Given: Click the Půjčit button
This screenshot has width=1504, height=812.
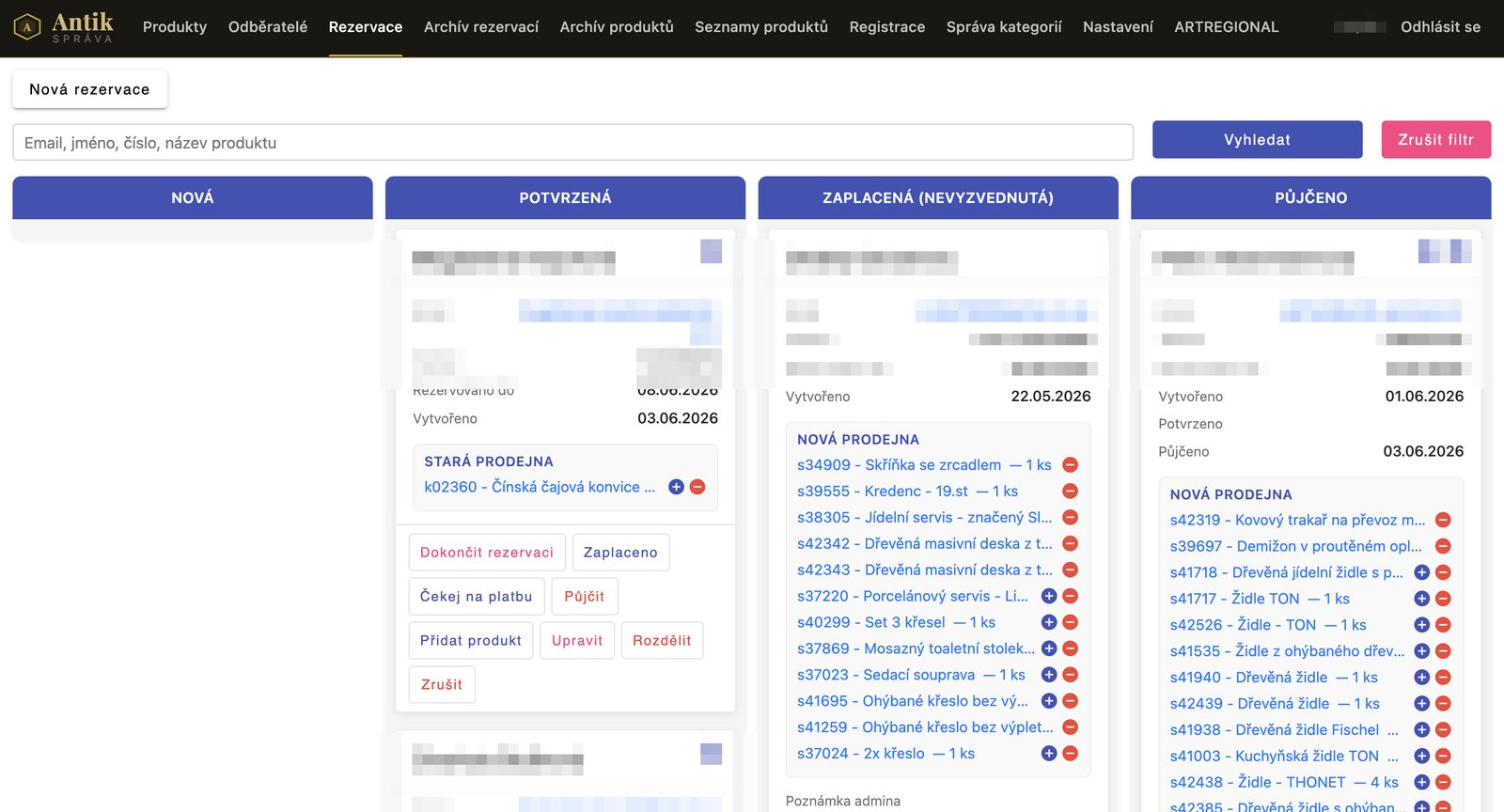Looking at the screenshot, I should 585,597.
